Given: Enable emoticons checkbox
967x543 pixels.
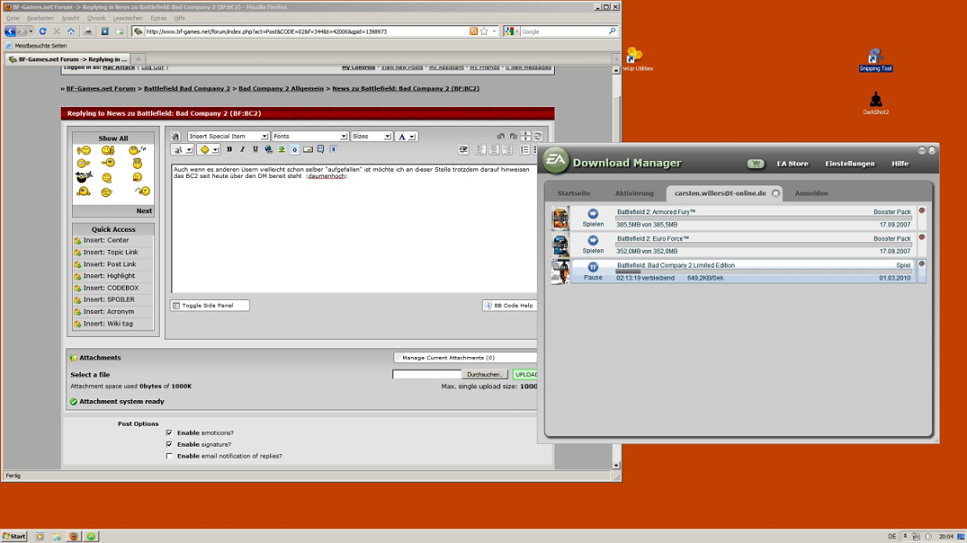Looking at the screenshot, I should coord(169,433).
